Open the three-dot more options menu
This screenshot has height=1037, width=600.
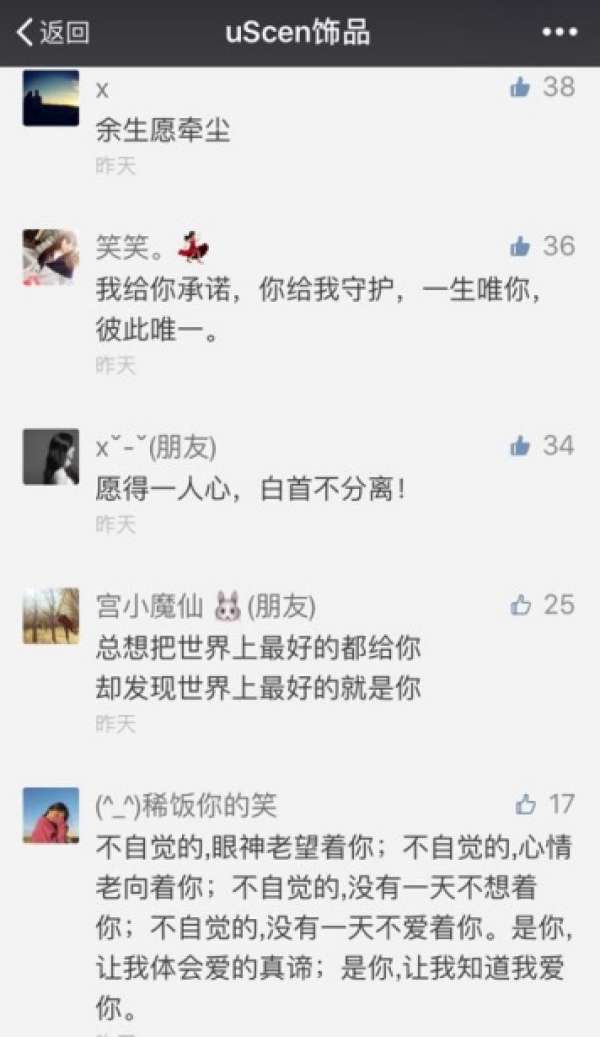point(560,32)
